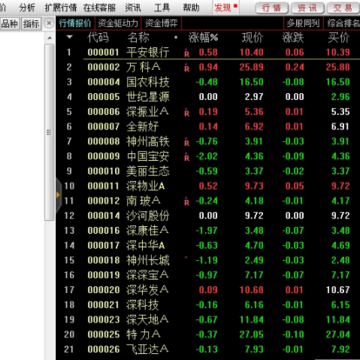
Task: Select stock 深振业A
Action: (x=147, y=112)
